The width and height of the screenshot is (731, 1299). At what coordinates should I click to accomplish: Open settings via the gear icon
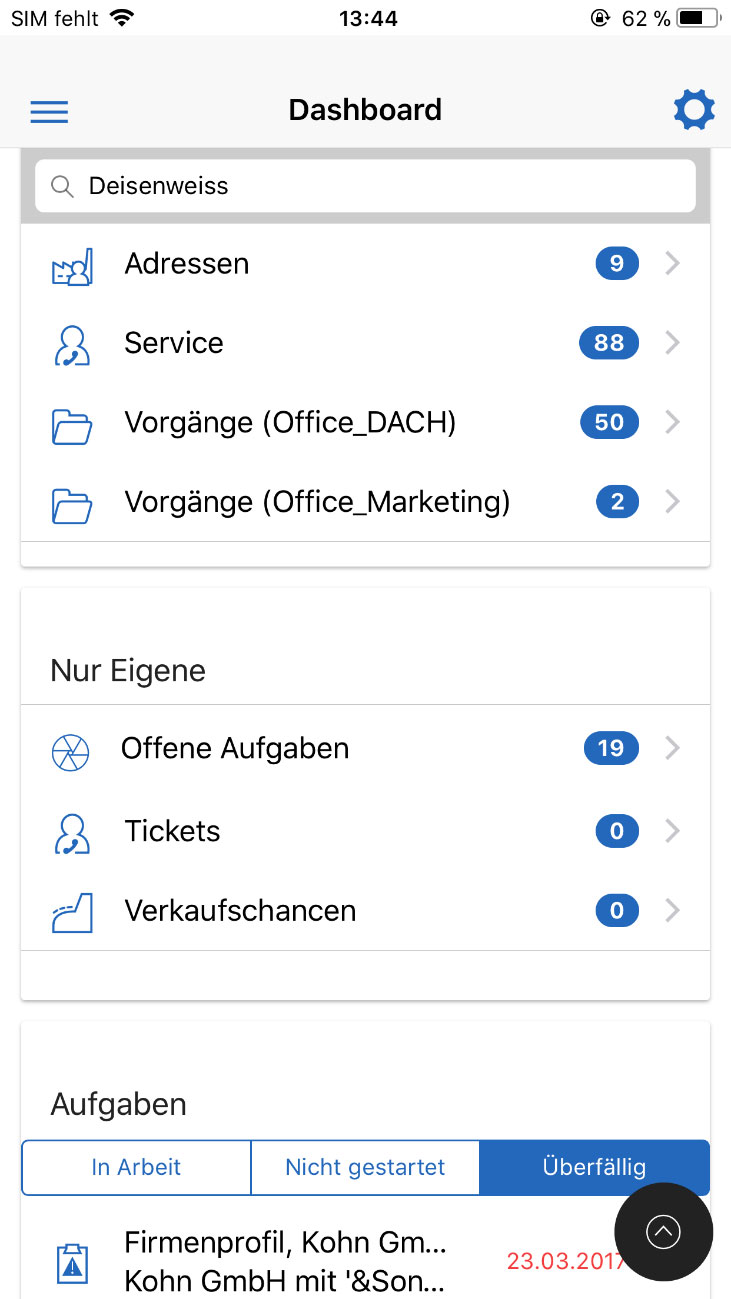tap(694, 110)
